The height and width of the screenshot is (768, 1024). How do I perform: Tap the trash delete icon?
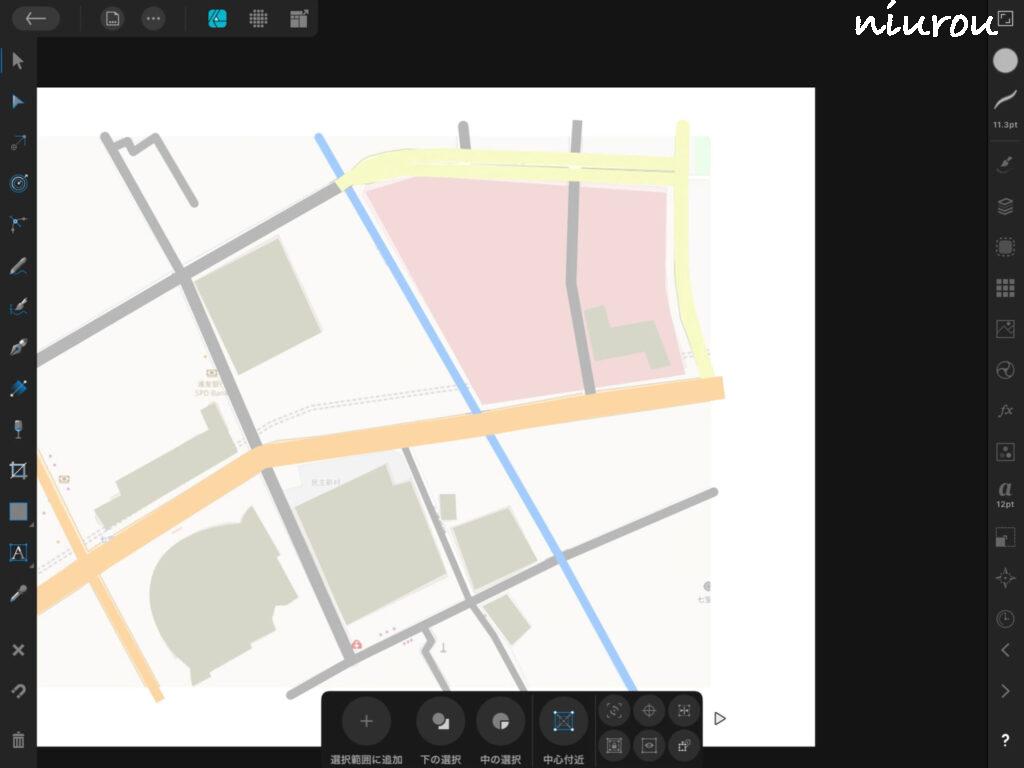pyautogui.click(x=18, y=740)
